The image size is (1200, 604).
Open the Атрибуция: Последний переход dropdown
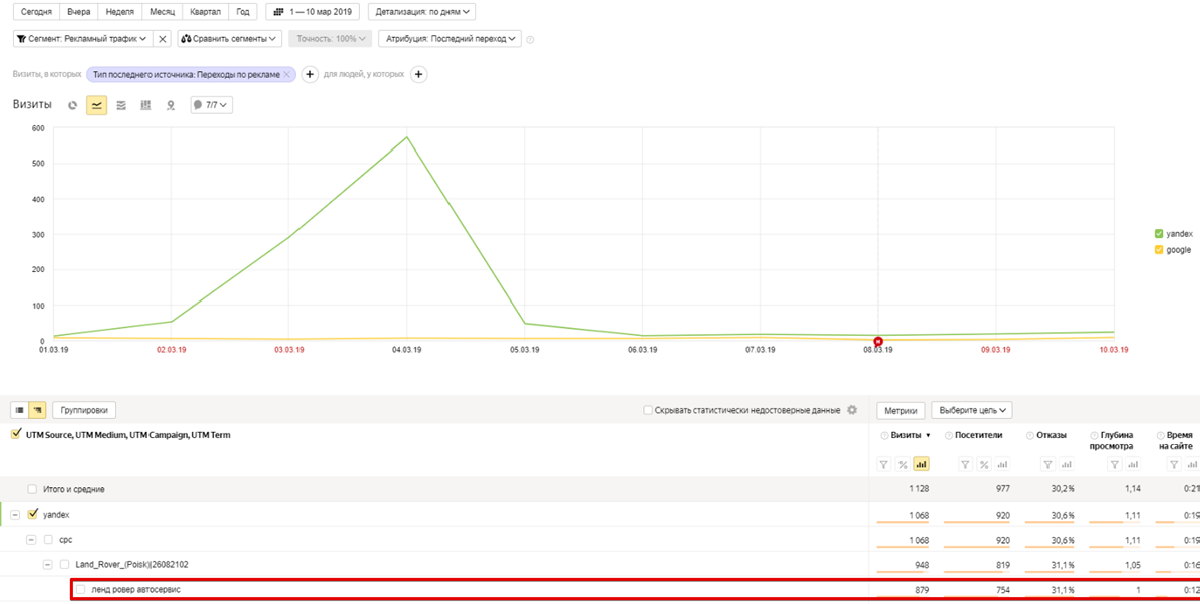[x=451, y=39]
